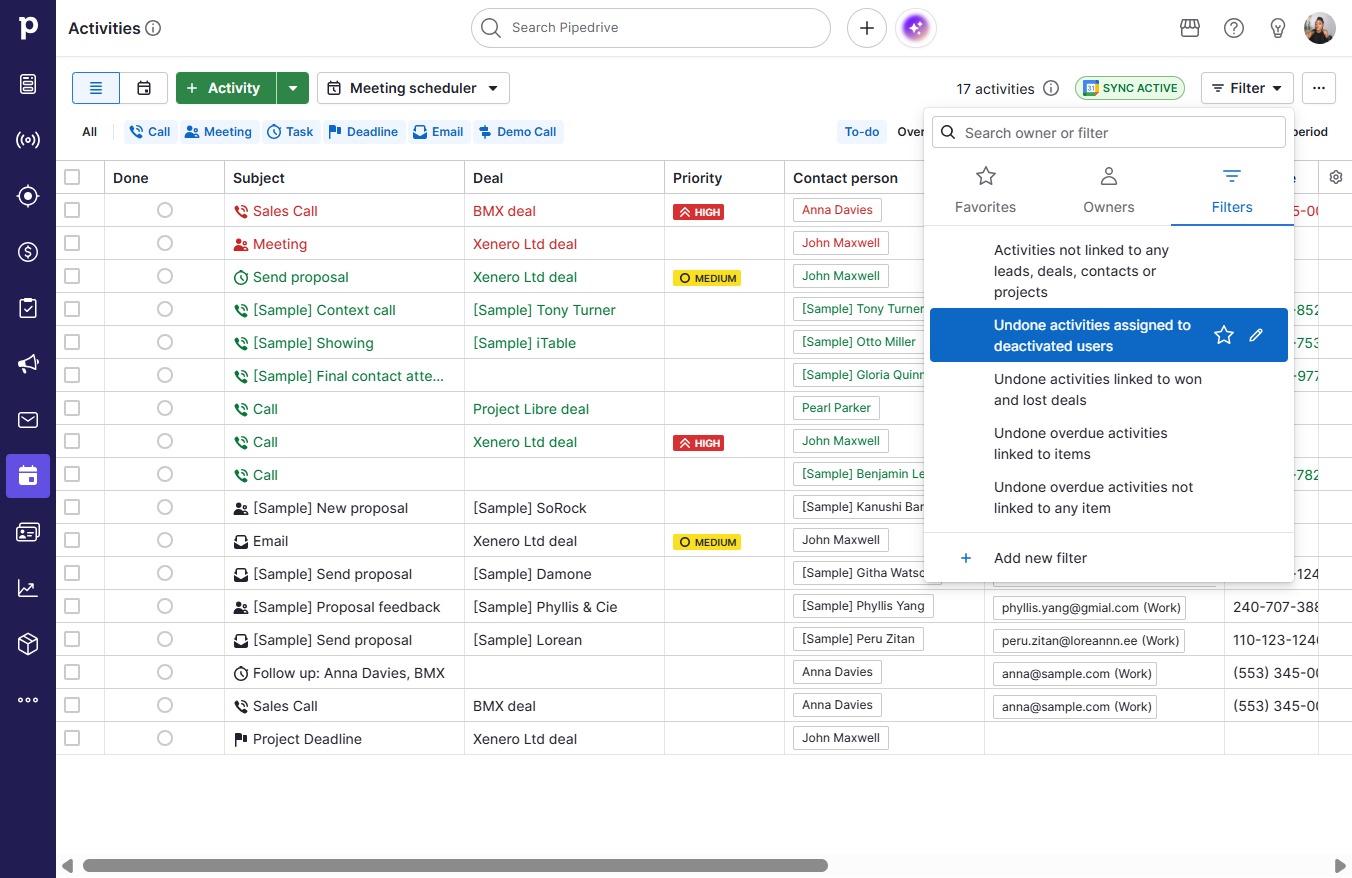Open Pearl Parker contact
This screenshot has width=1352, height=878.
836,408
